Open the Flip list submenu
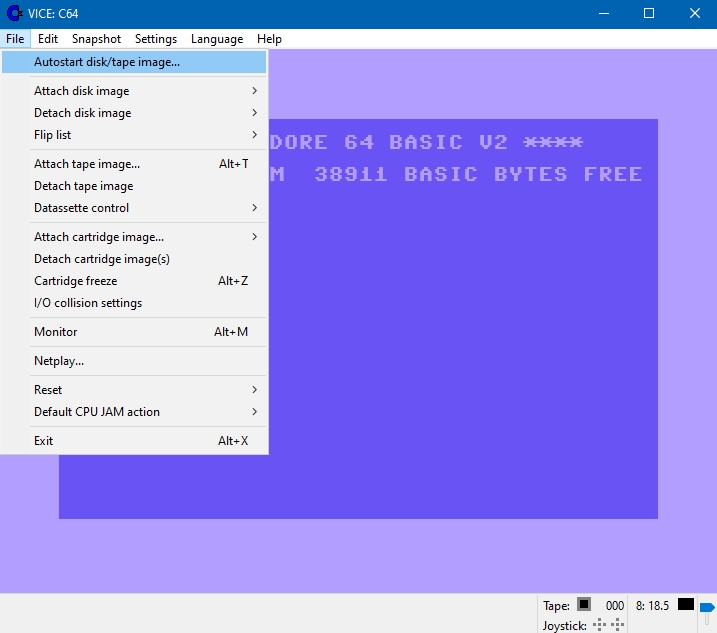Viewport: 717px width, 633px height. point(134,134)
